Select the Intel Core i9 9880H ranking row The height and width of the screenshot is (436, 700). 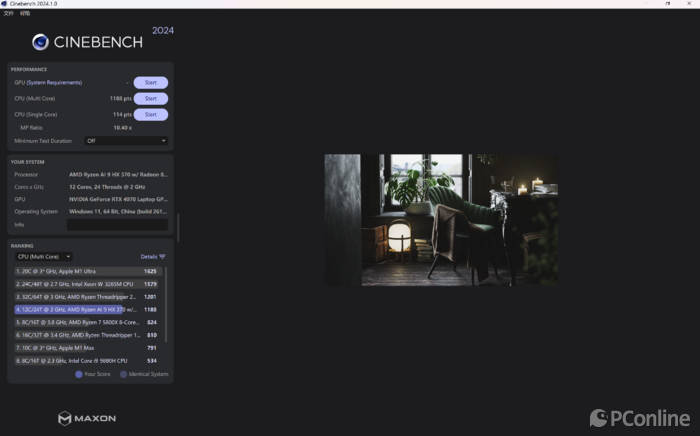coord(87,361)
